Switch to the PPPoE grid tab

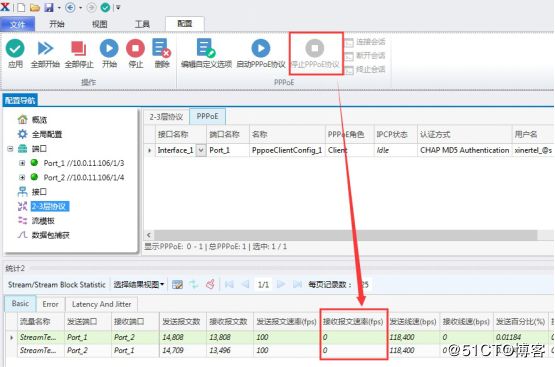pyautogui.click(x=207, y=116)
